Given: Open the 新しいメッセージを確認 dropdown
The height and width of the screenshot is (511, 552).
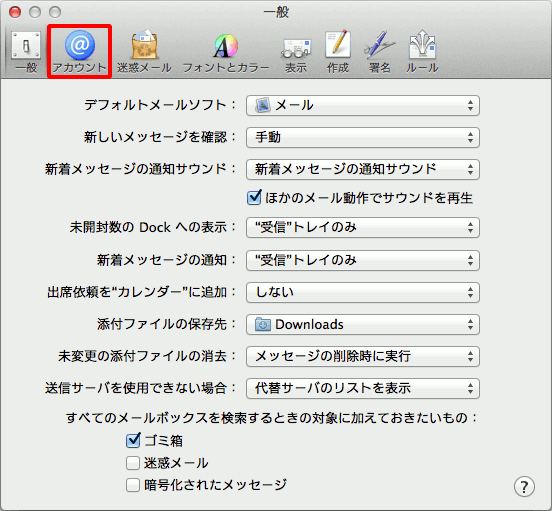Looking at the screenshot, I should tap(363, 137).
